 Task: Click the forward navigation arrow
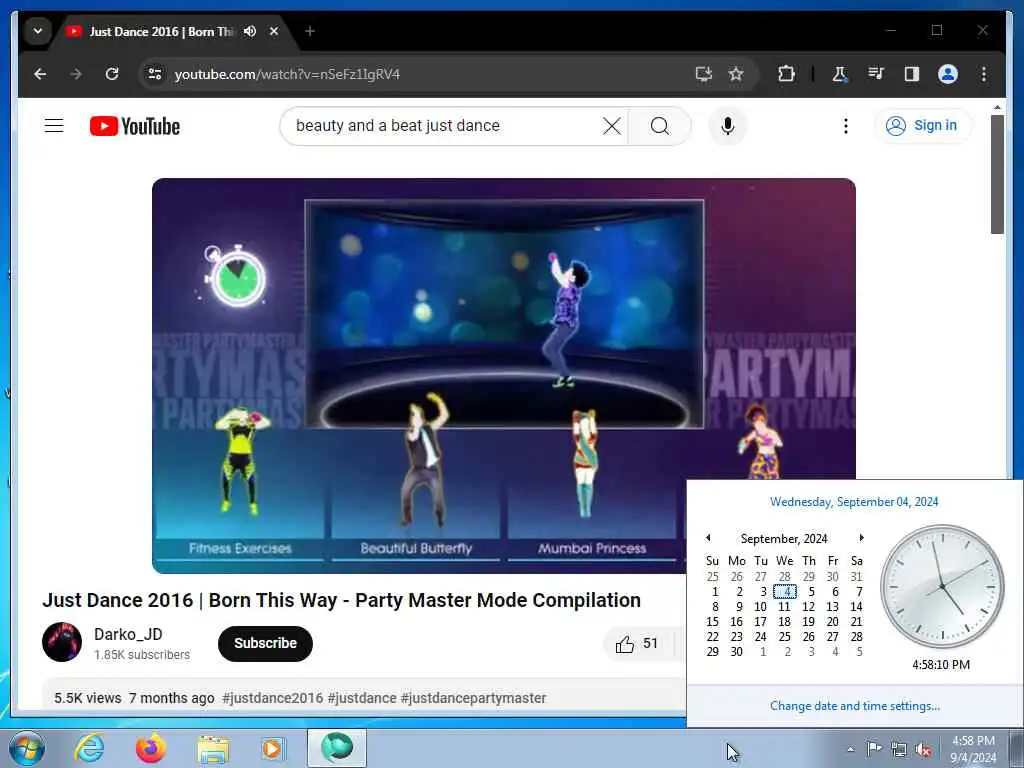(x=76, y=74)
